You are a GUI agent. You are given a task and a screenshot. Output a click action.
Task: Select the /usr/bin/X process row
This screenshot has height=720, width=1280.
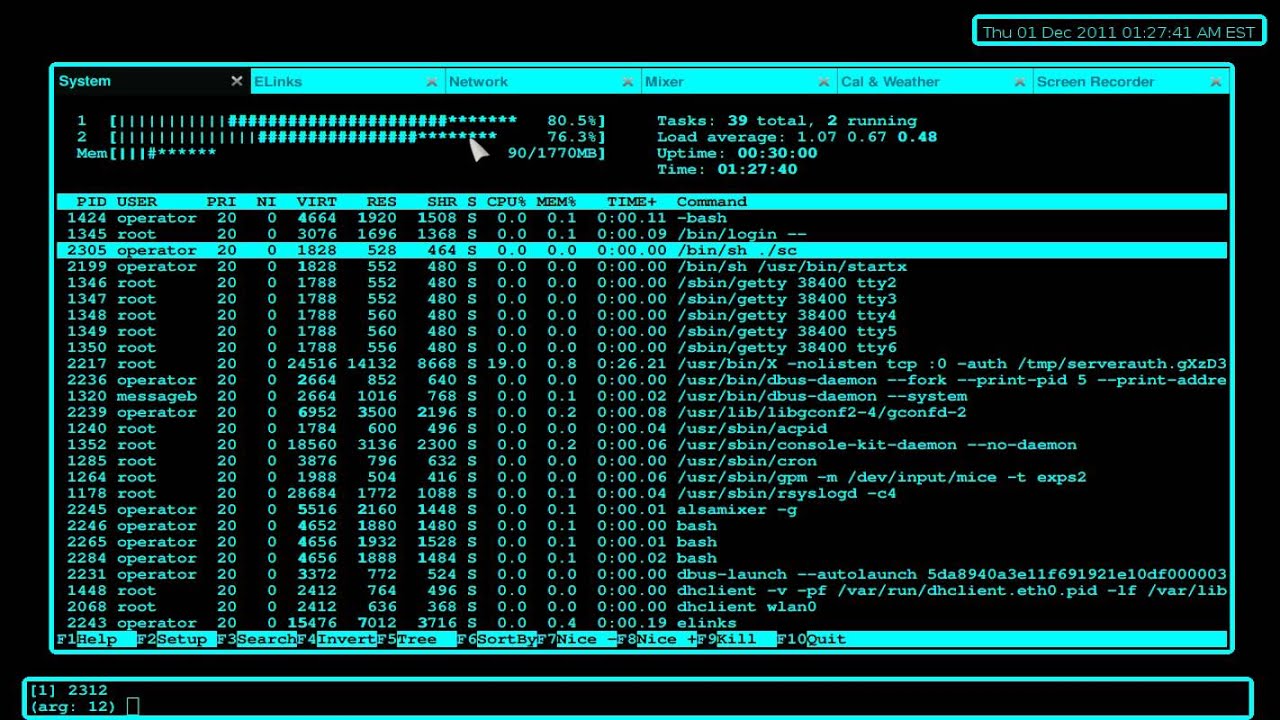coord(642,364)
